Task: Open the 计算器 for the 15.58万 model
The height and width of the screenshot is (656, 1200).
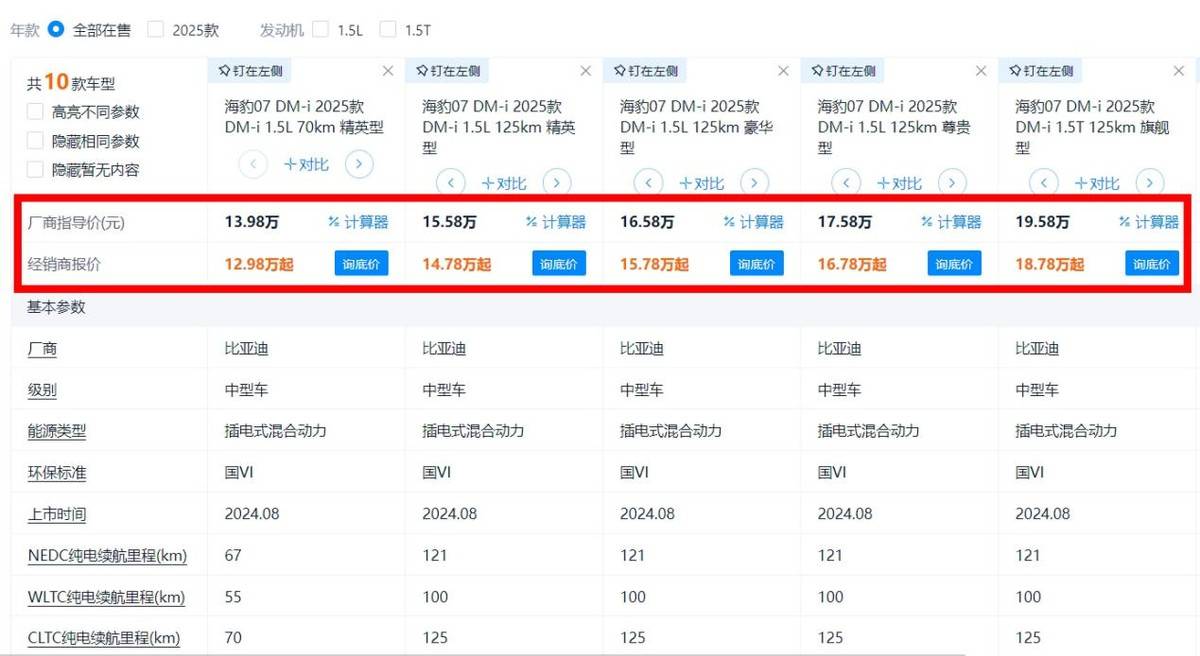Action: pyautogui.click(x=556, y=222)
